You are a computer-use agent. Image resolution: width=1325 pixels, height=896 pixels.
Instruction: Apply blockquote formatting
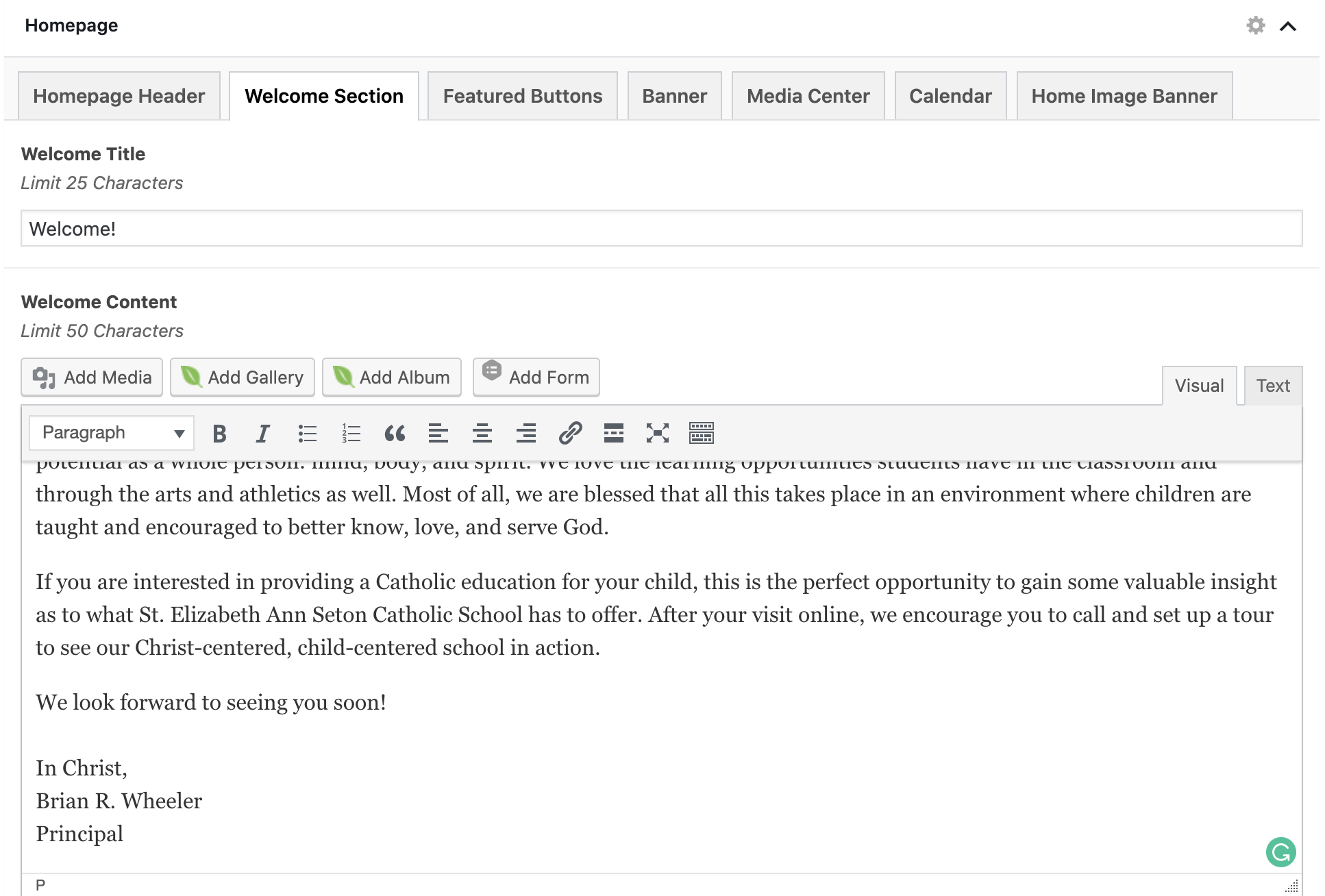pos(395,433)
